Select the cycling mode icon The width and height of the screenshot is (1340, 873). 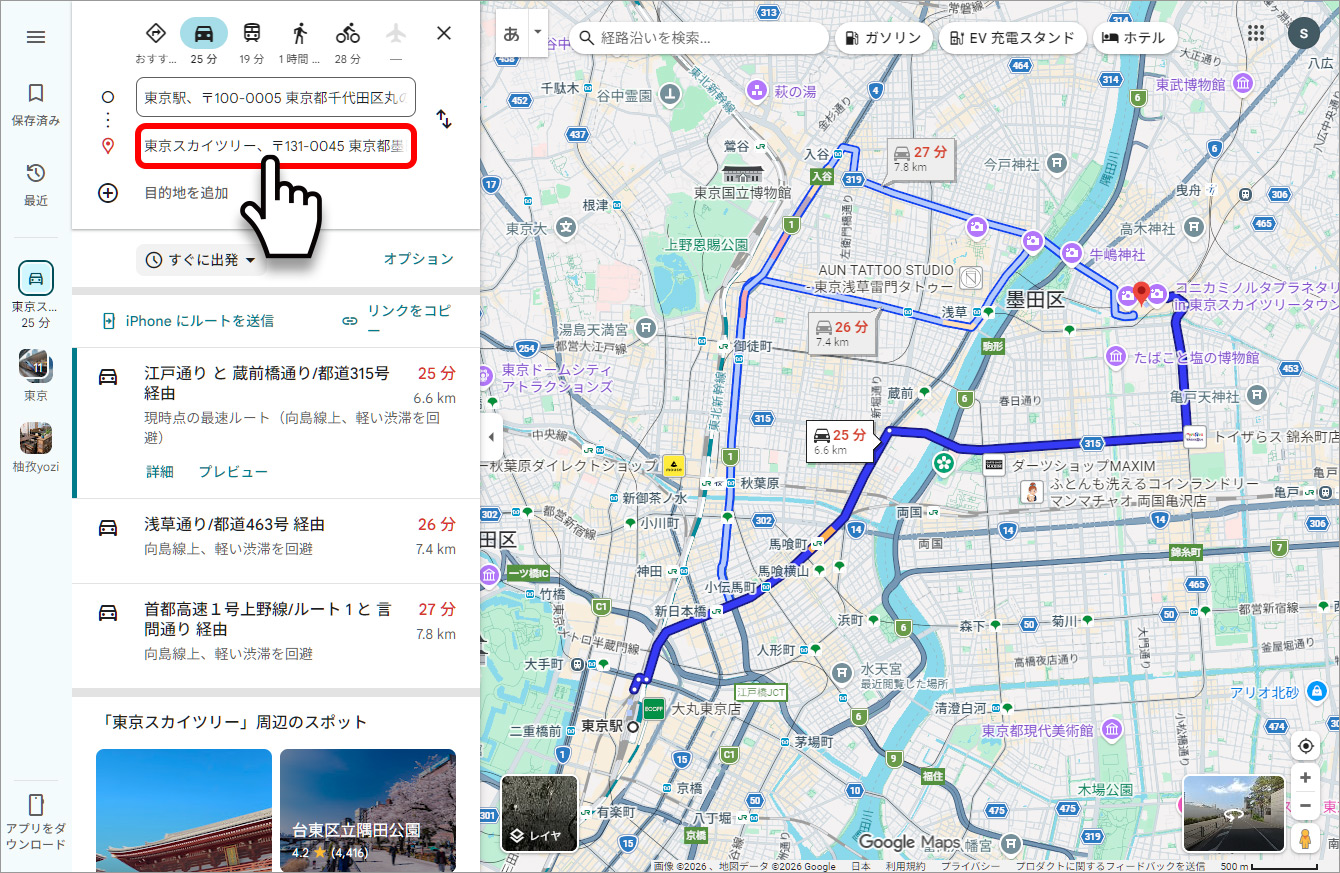347,32
